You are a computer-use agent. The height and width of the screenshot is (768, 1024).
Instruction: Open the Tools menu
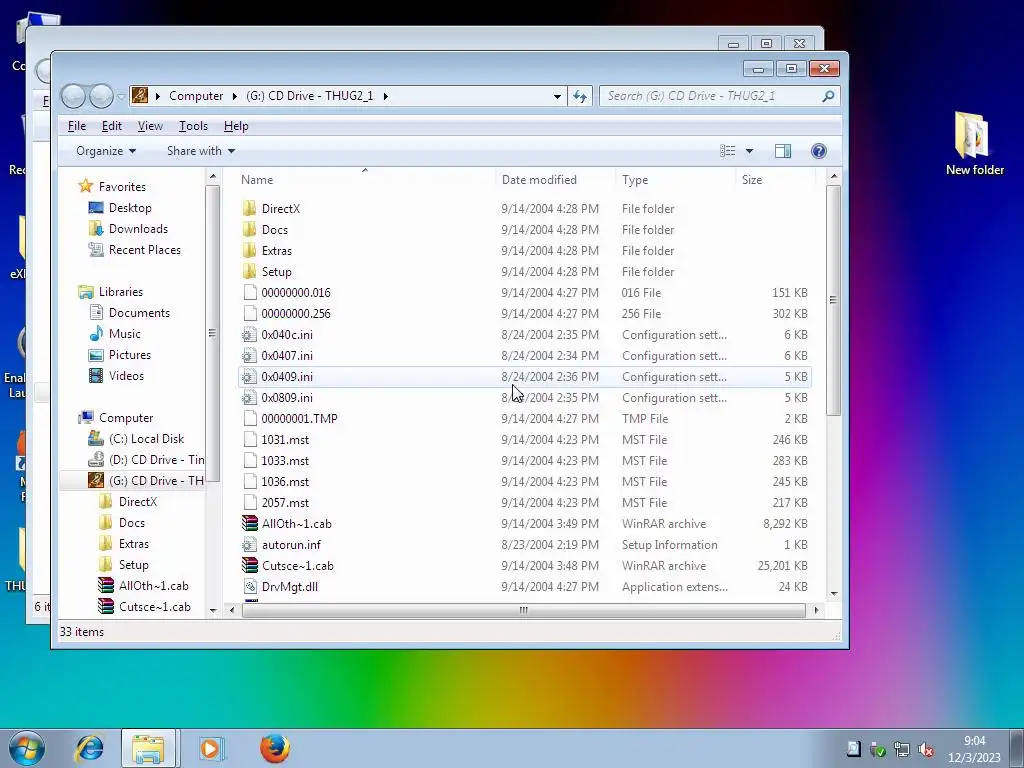click(193, 126)
